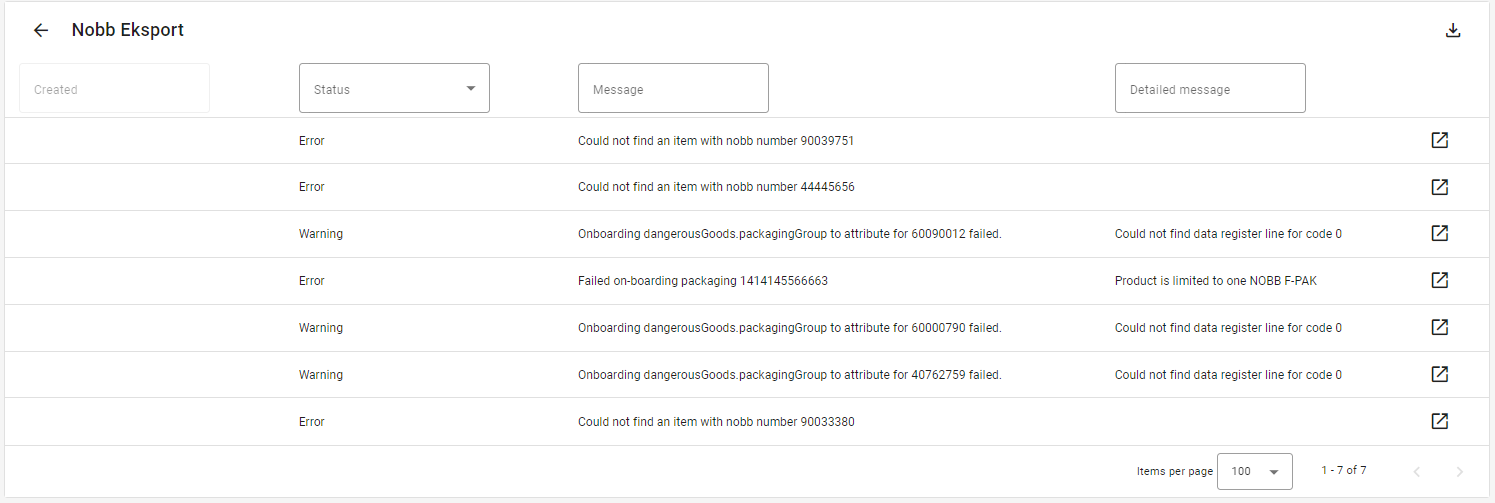Open the items per page dropdown showing 100
The height and width of the screenshot is (503, 1495).
(x=1254, y=471)
